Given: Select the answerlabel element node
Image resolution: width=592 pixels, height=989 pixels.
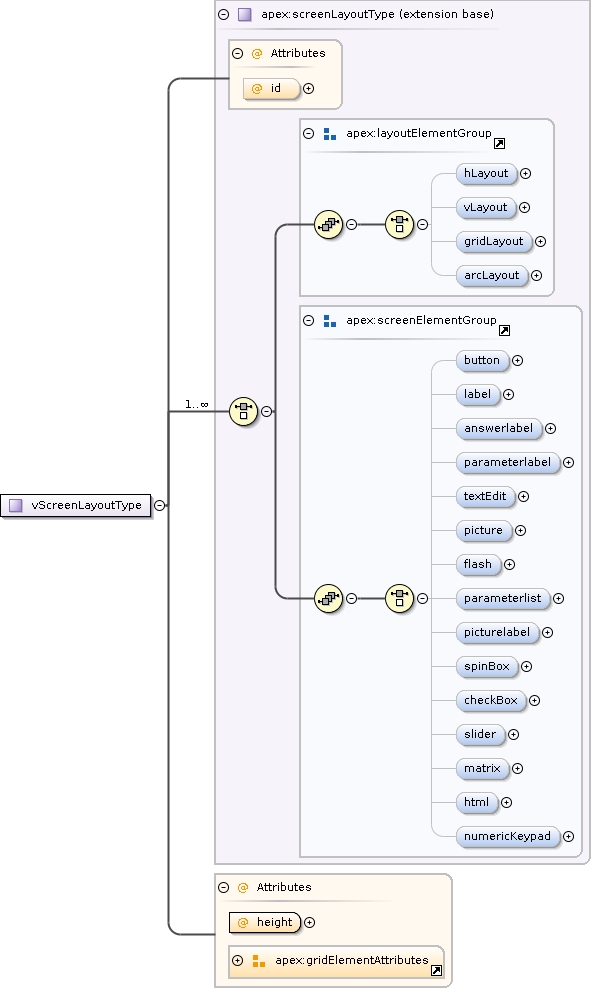Looking at the screenshot, I should coord(498,428).
